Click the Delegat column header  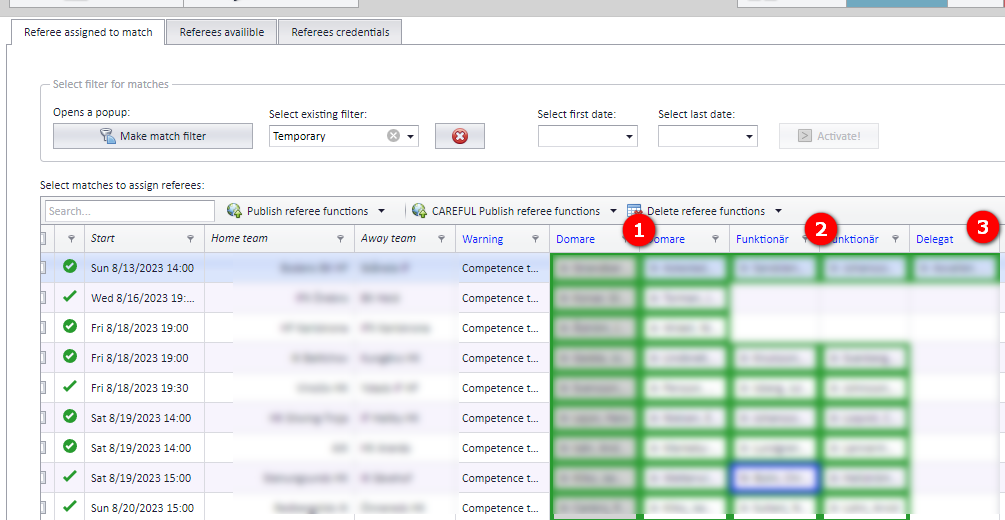click(934, 239)
